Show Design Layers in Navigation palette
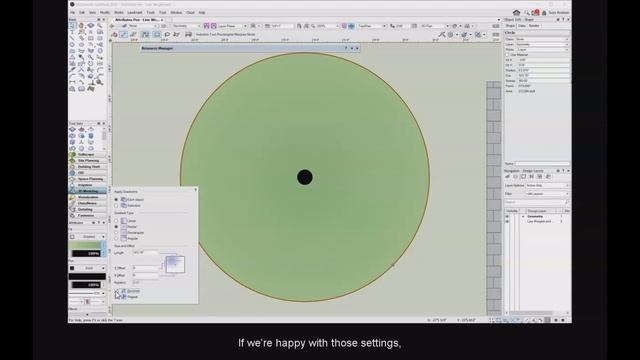Screen dimensions: 640x360 click(x=516, y=177)
